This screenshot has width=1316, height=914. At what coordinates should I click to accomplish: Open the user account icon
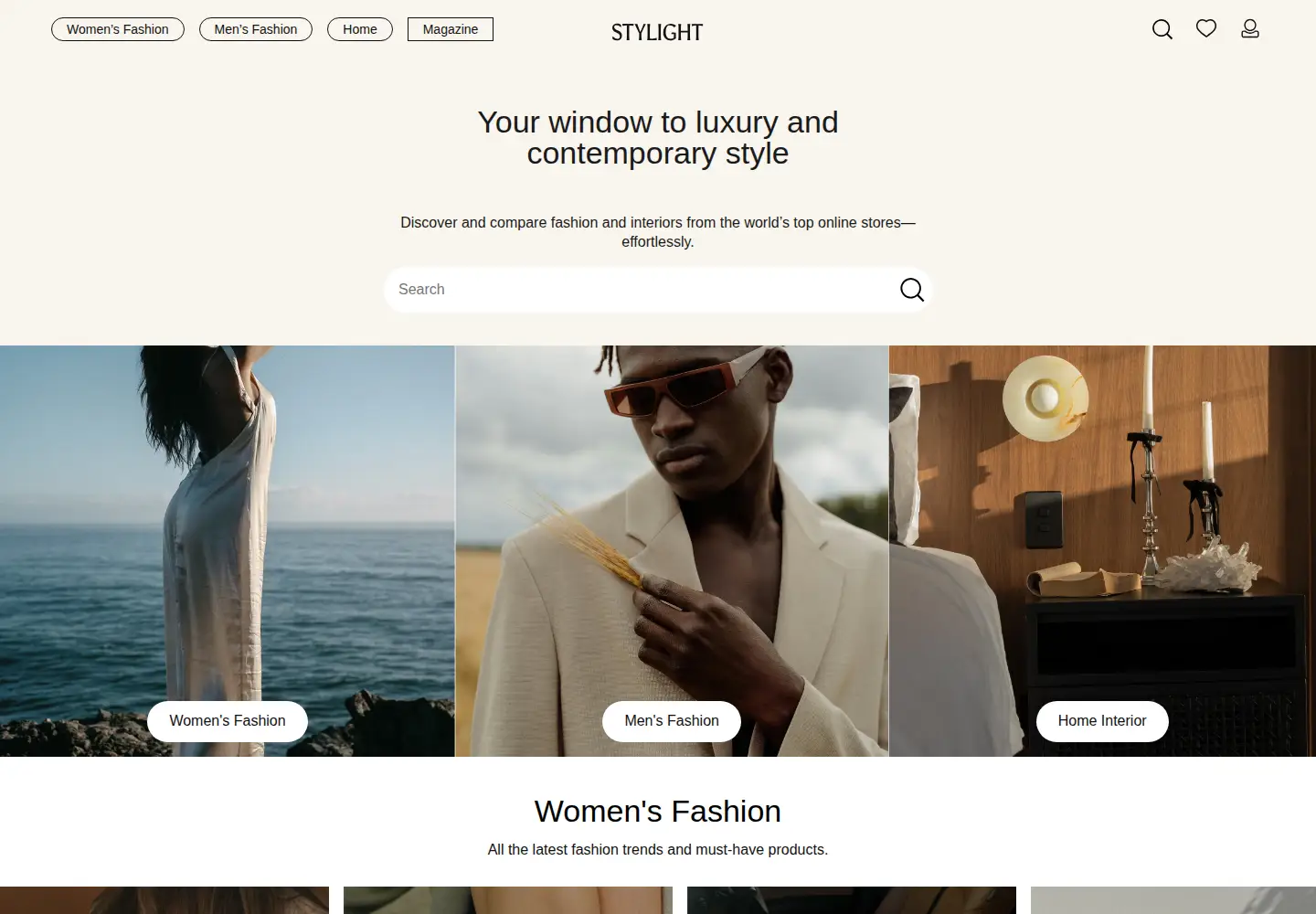click(1250, 29)
